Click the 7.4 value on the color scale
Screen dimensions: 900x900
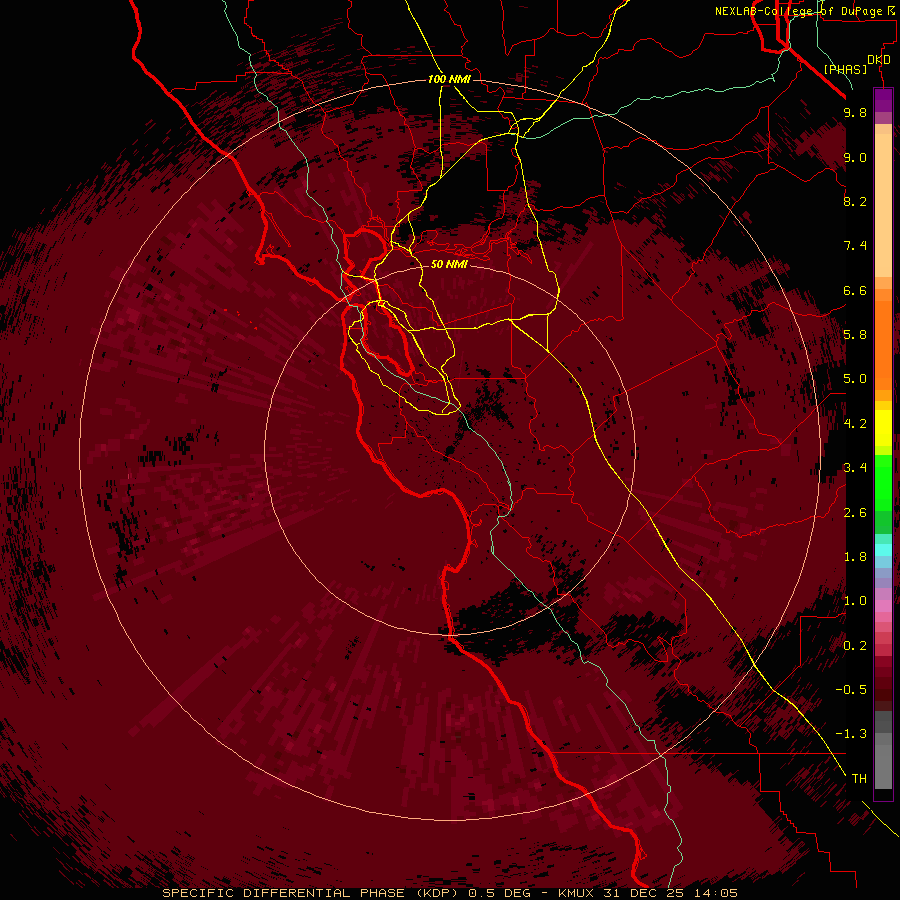coord(855,246)
